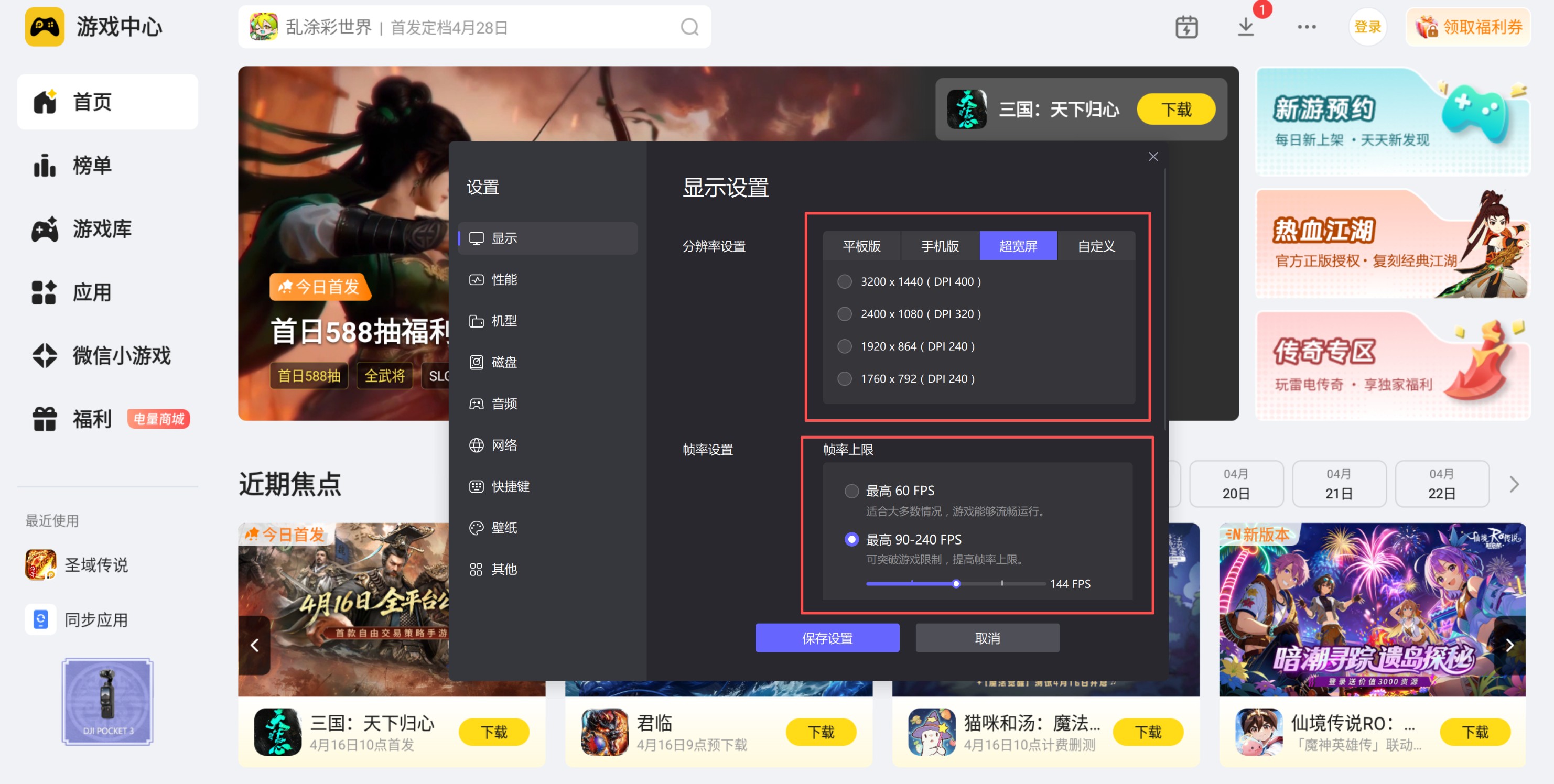Open 性能 performance settings
This screenshot has height=784, width=1554.
point(504,280)
